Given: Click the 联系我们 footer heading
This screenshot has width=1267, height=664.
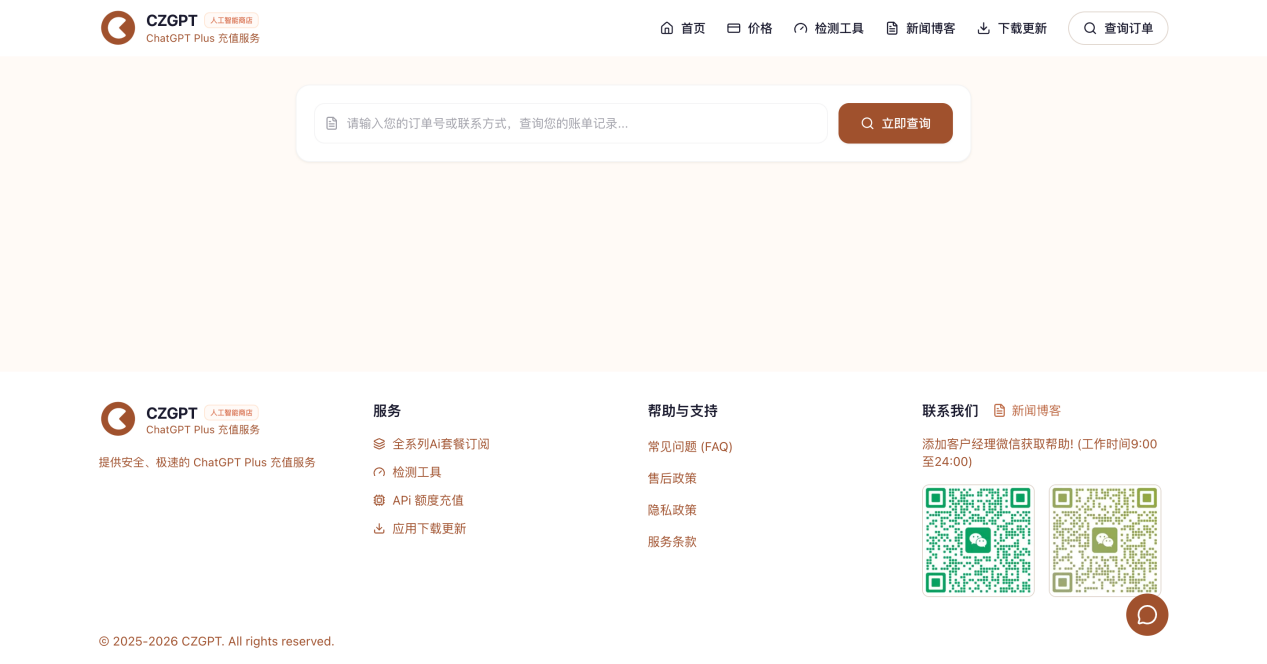Looking at the screenshot, I should coord(950,410).
